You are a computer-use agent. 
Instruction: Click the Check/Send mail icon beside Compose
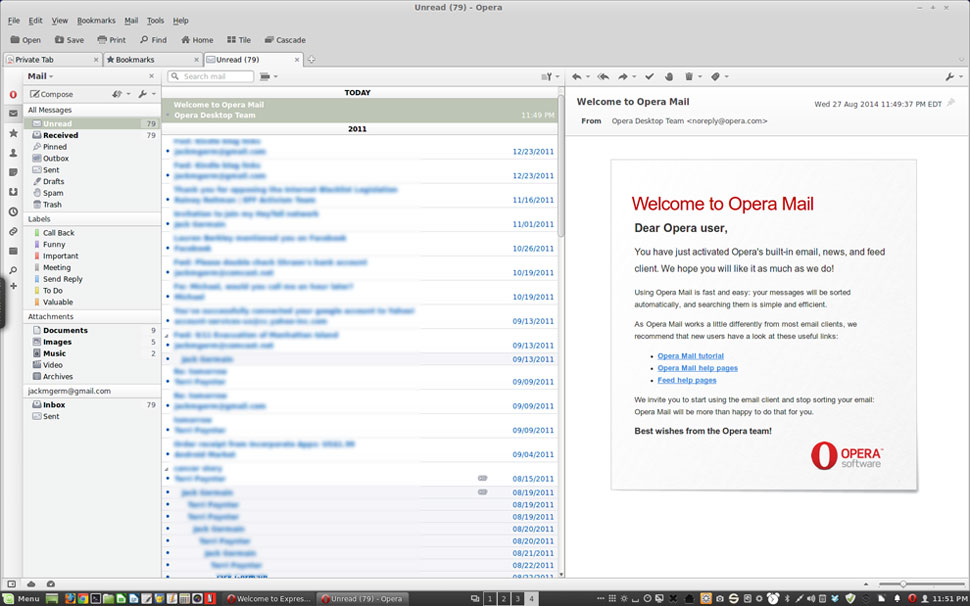[117, 94]
